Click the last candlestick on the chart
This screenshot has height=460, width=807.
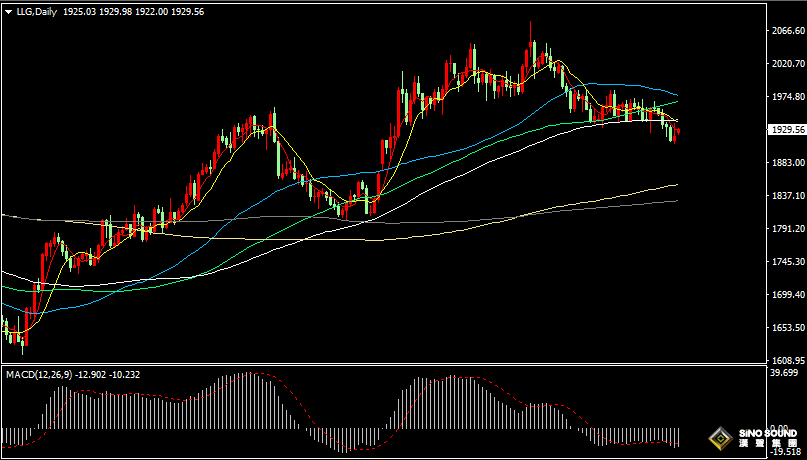click(677, 132)
